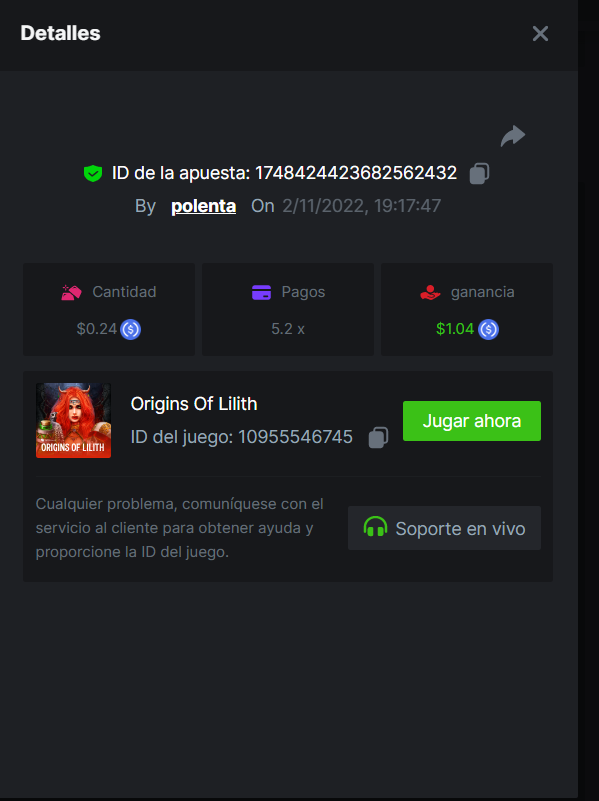Open the Origins Of Lilith thumbnail

74,420
